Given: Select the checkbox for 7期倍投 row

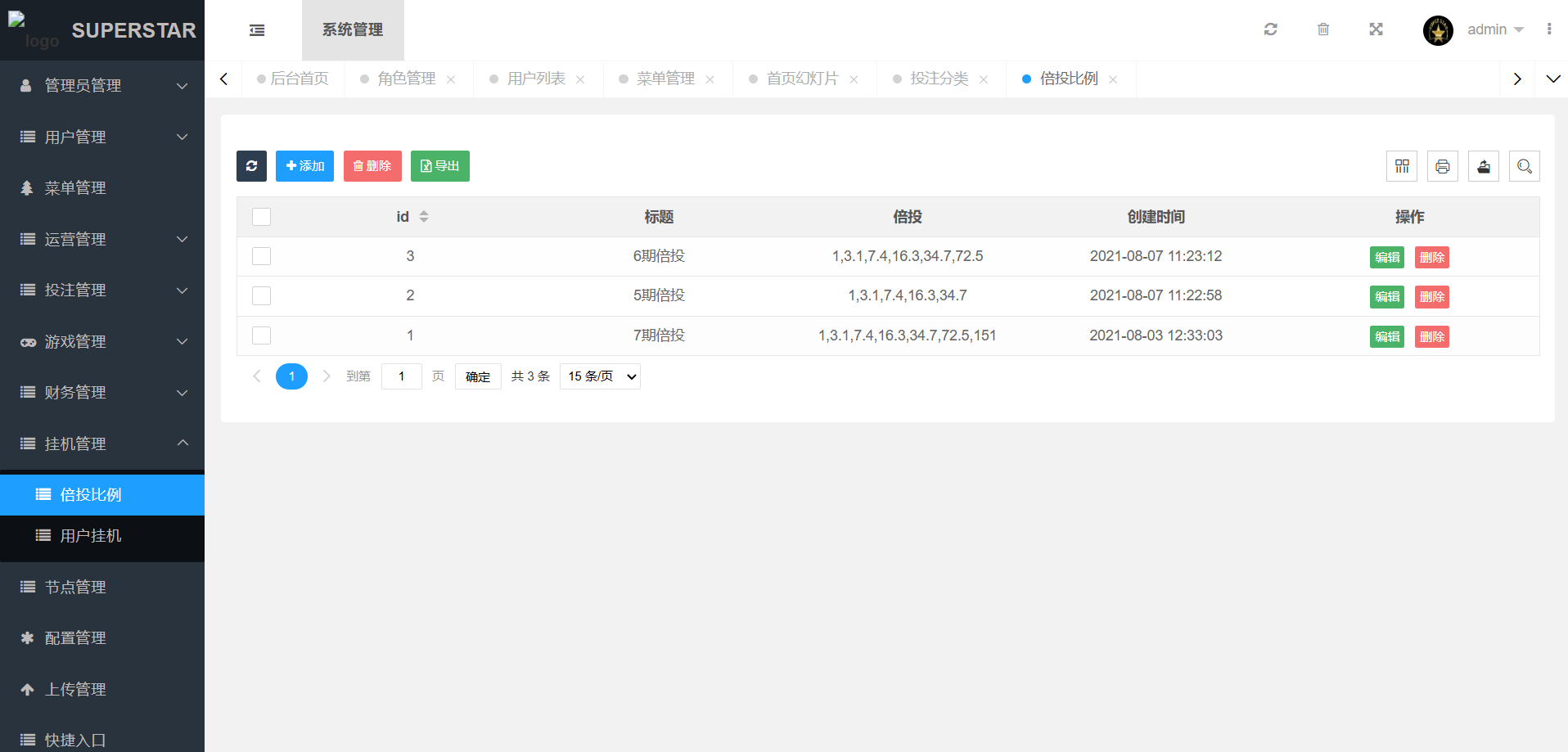Looking at the screenshot, I should pyautogui.click(x=261, y=335).
